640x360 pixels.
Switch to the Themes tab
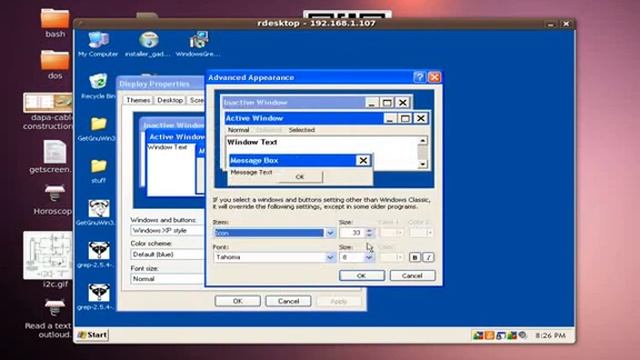[138, 100]
